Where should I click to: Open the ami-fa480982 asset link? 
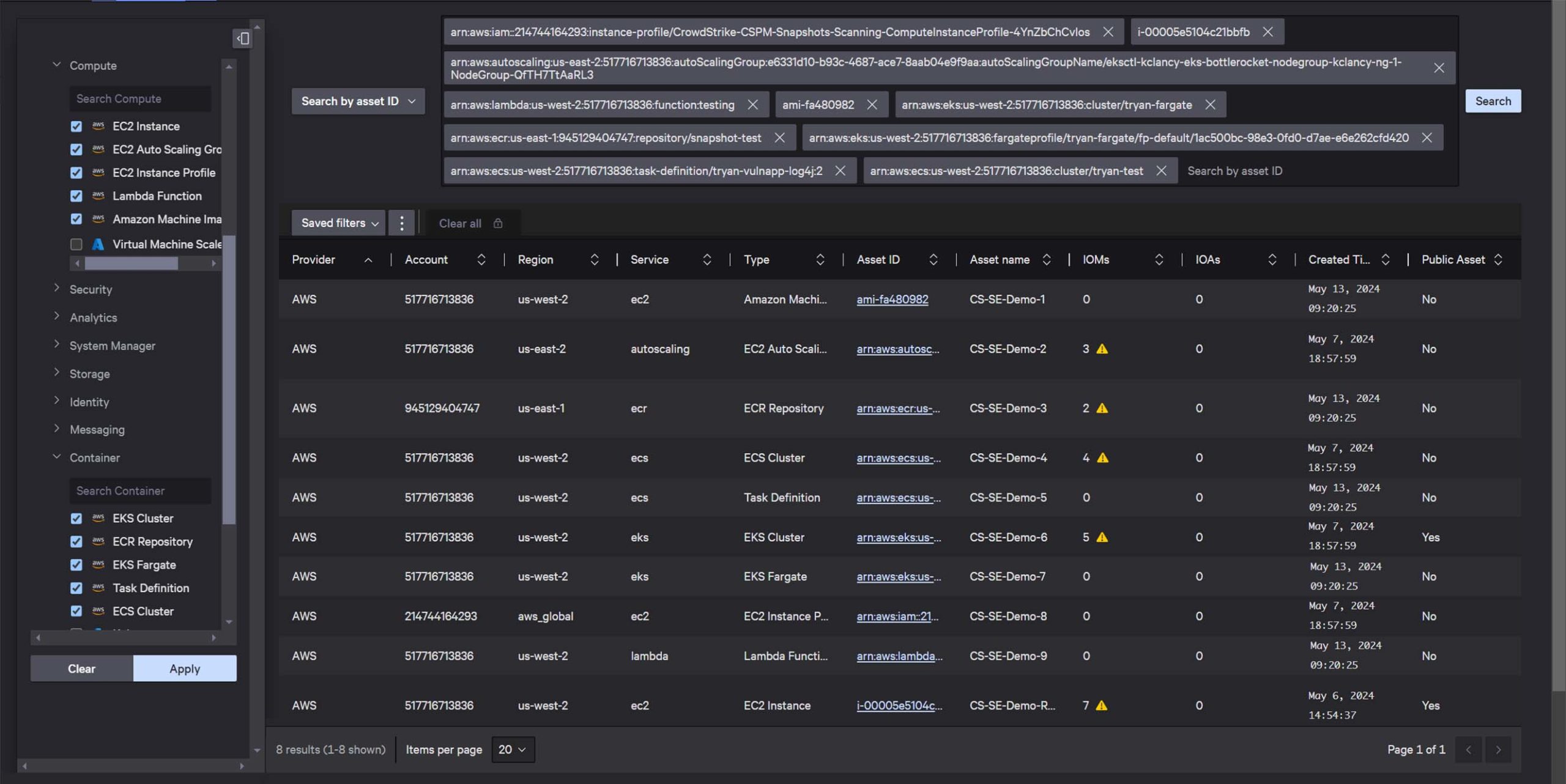click(x=892, y=300)
